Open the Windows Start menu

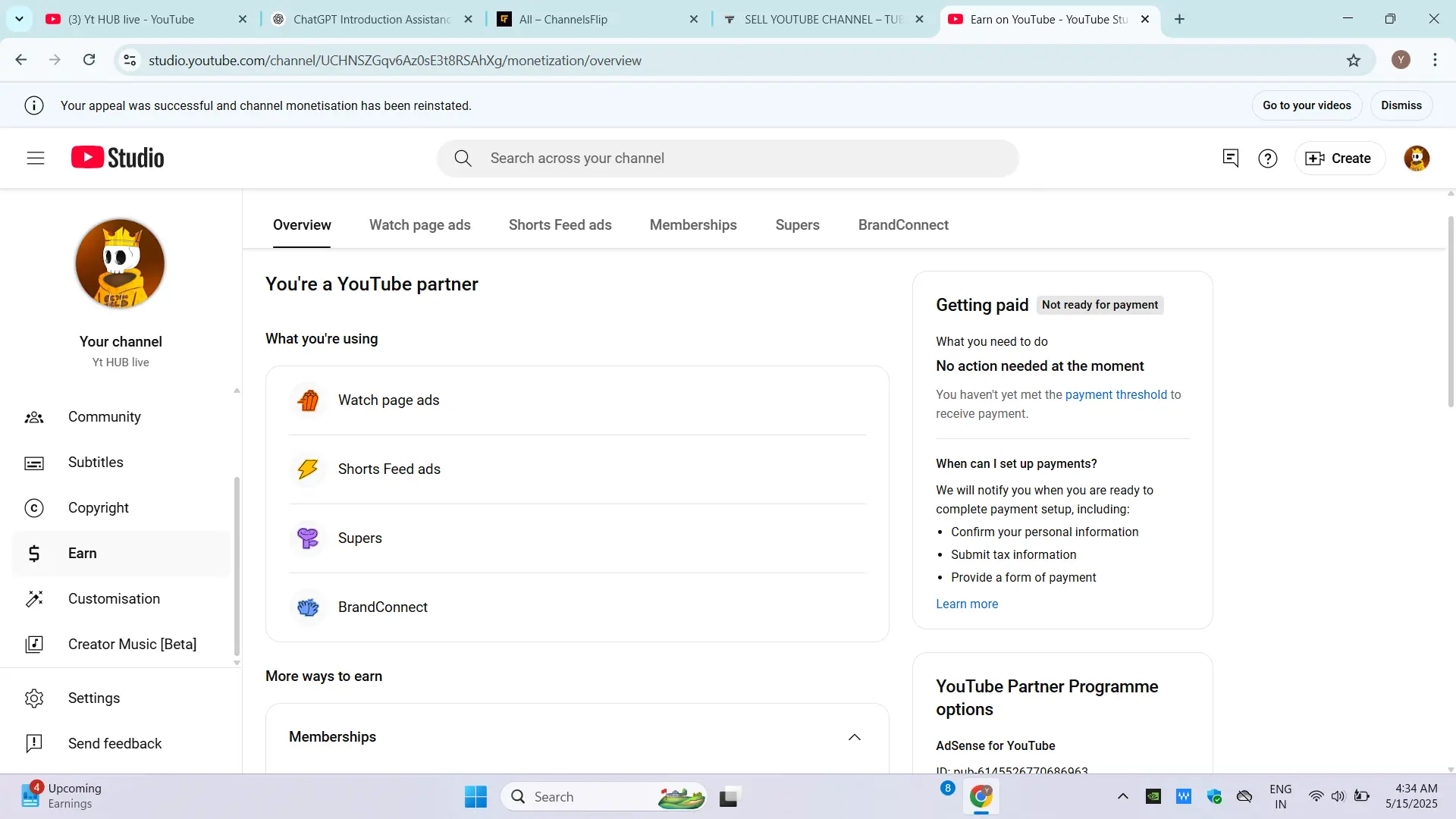pos(475,797)
